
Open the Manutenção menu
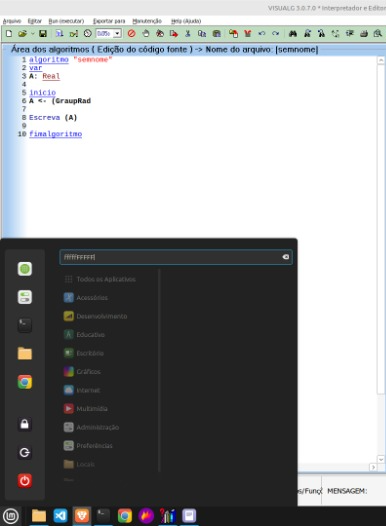tap(147, 21)
